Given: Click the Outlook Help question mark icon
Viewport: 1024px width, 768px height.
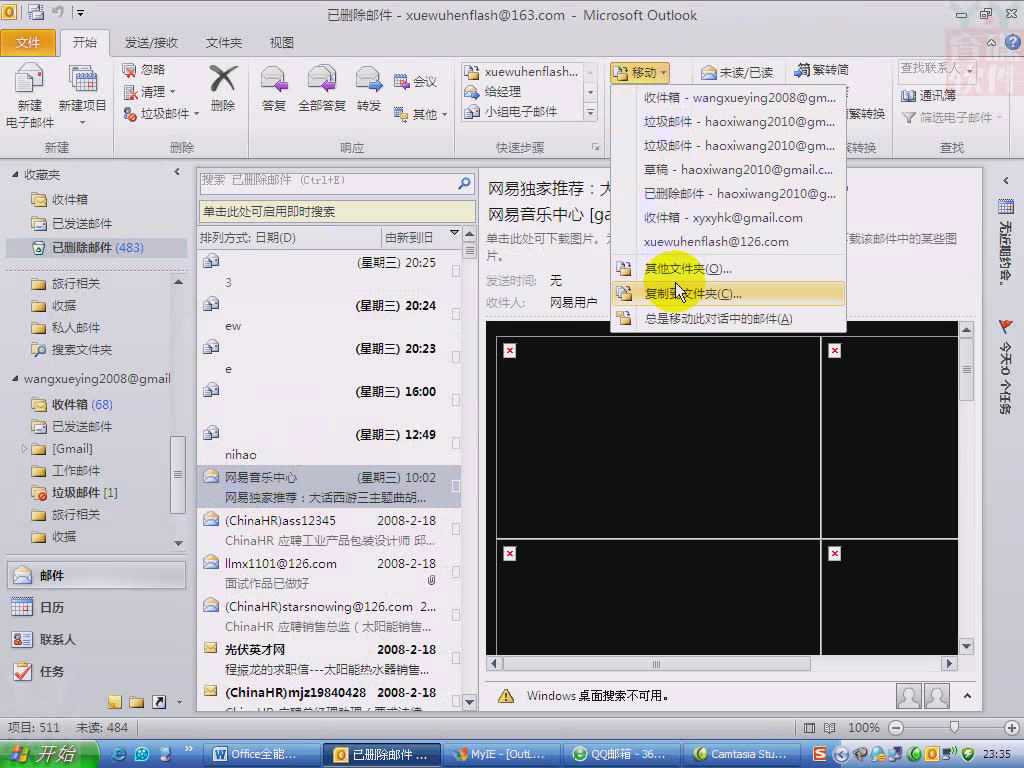Looking at the screenshot, I should [x=1013, y=42].
